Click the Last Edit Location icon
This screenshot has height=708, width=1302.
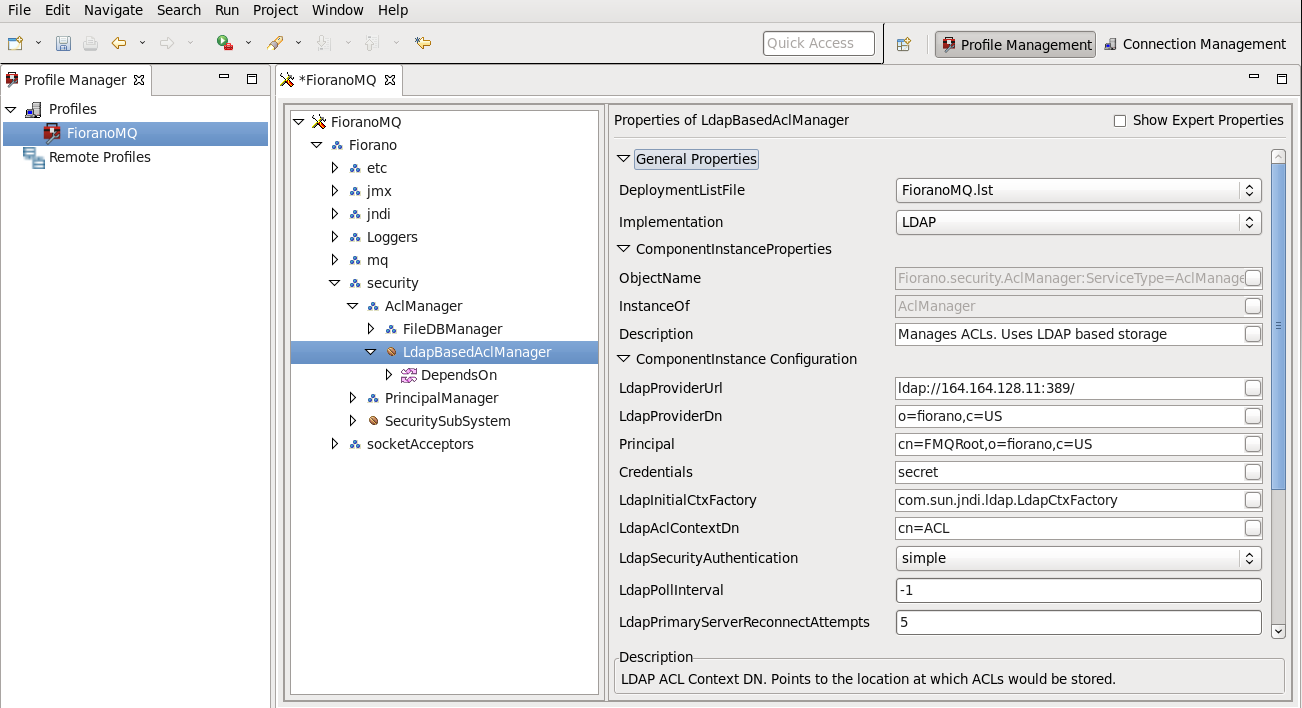pyautogui.click(x=423, y=43)
